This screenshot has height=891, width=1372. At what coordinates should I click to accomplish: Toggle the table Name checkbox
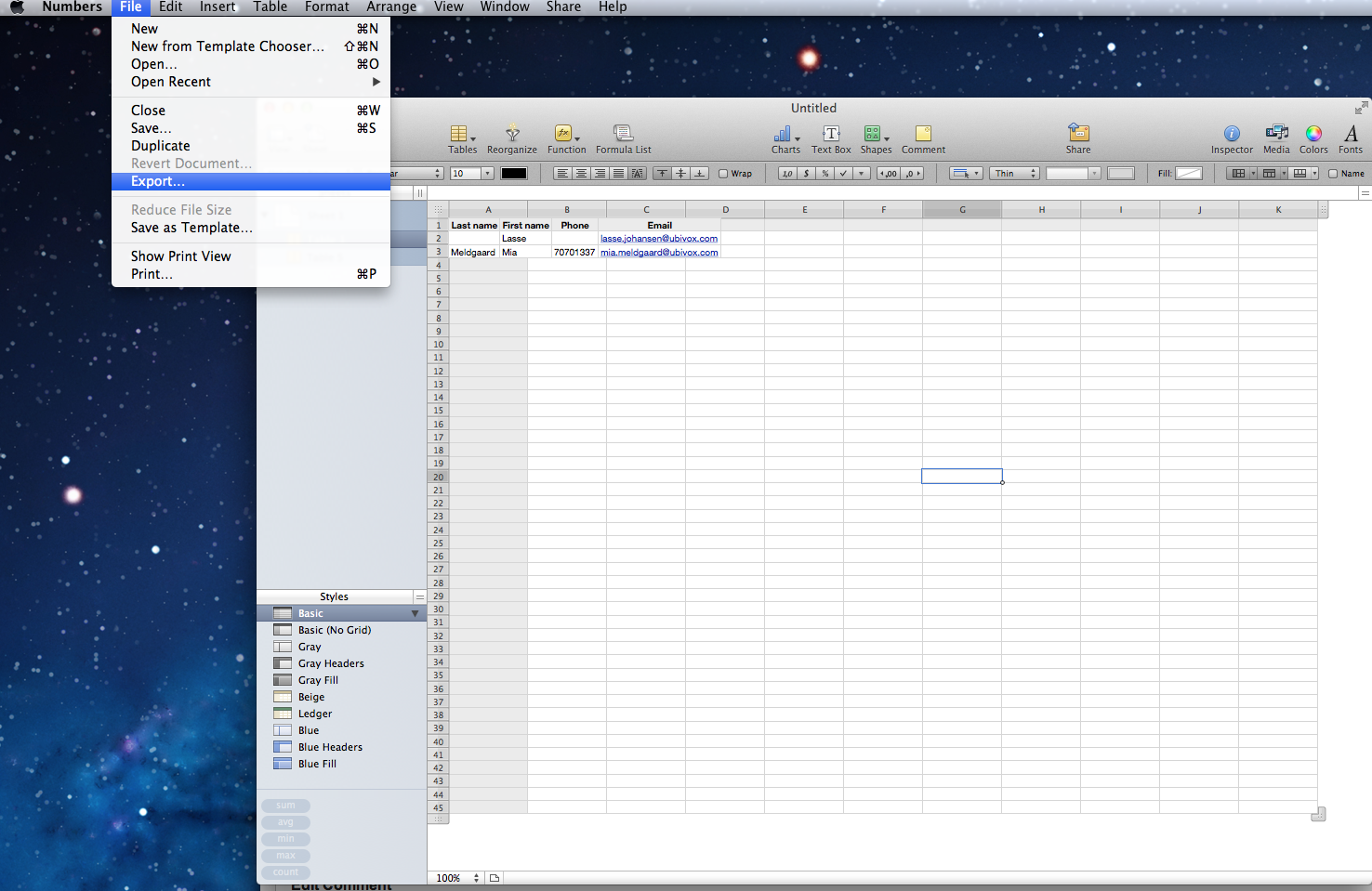click(1333, 174)
